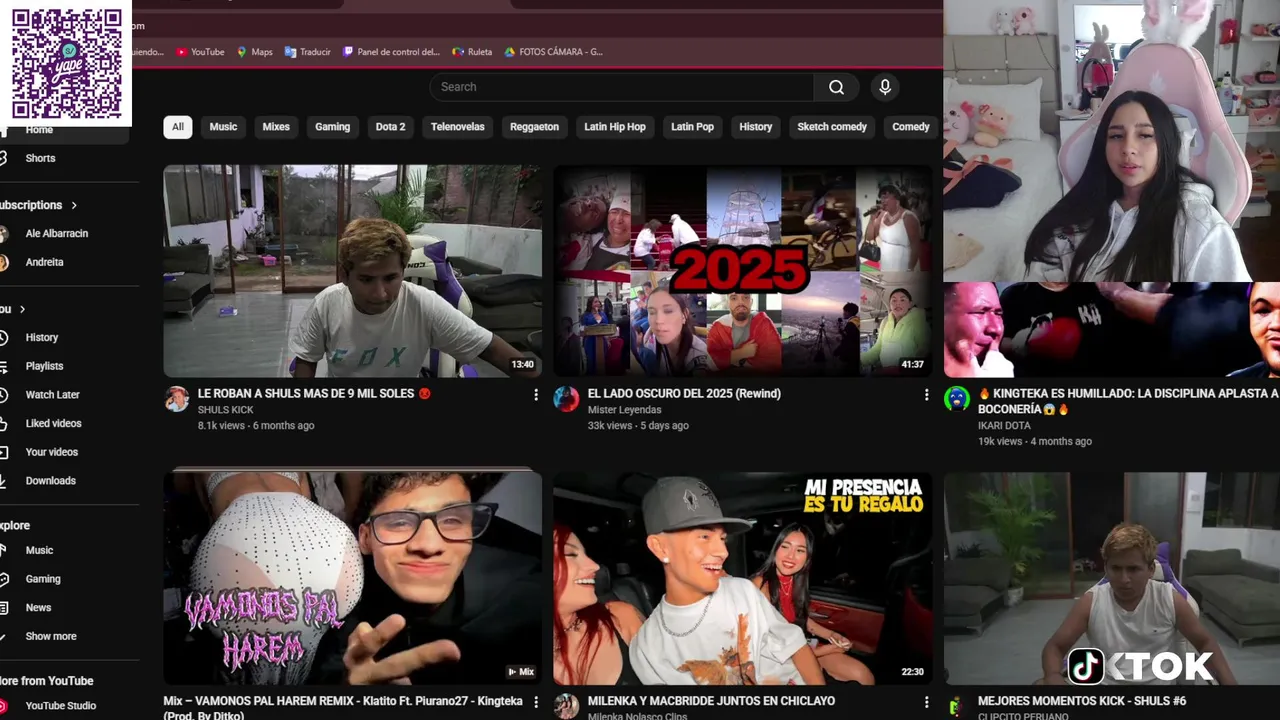Select the Mixes filter chip
This screenshot has height=720, width=1280.
[x=276, y=127]
